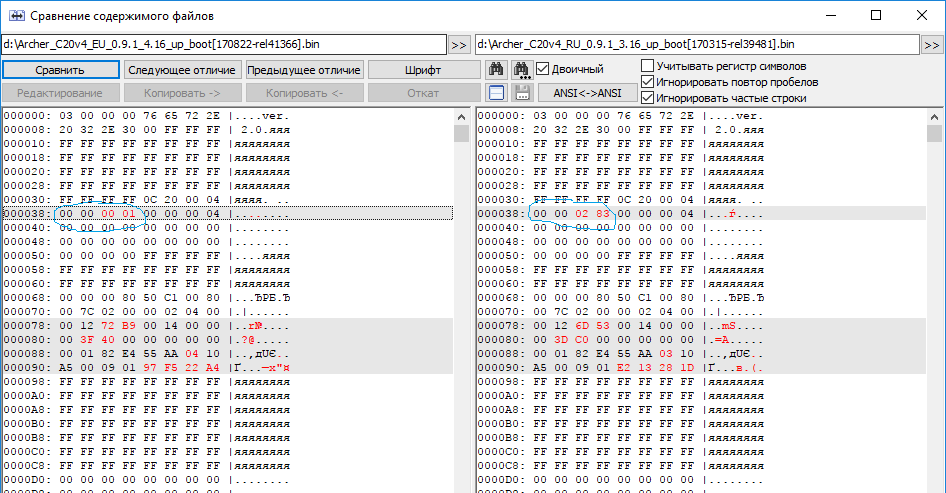Maximize the compare window

[x=876, y=15]
